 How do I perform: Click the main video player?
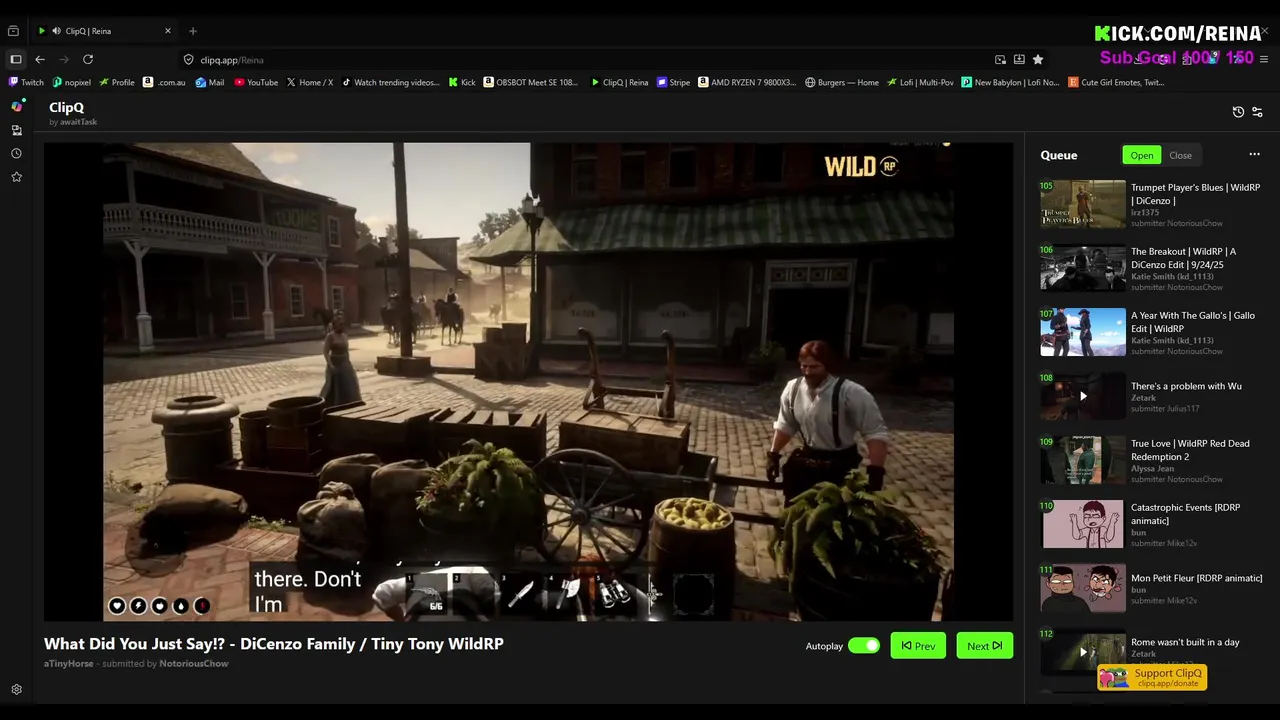pos(528,381)
